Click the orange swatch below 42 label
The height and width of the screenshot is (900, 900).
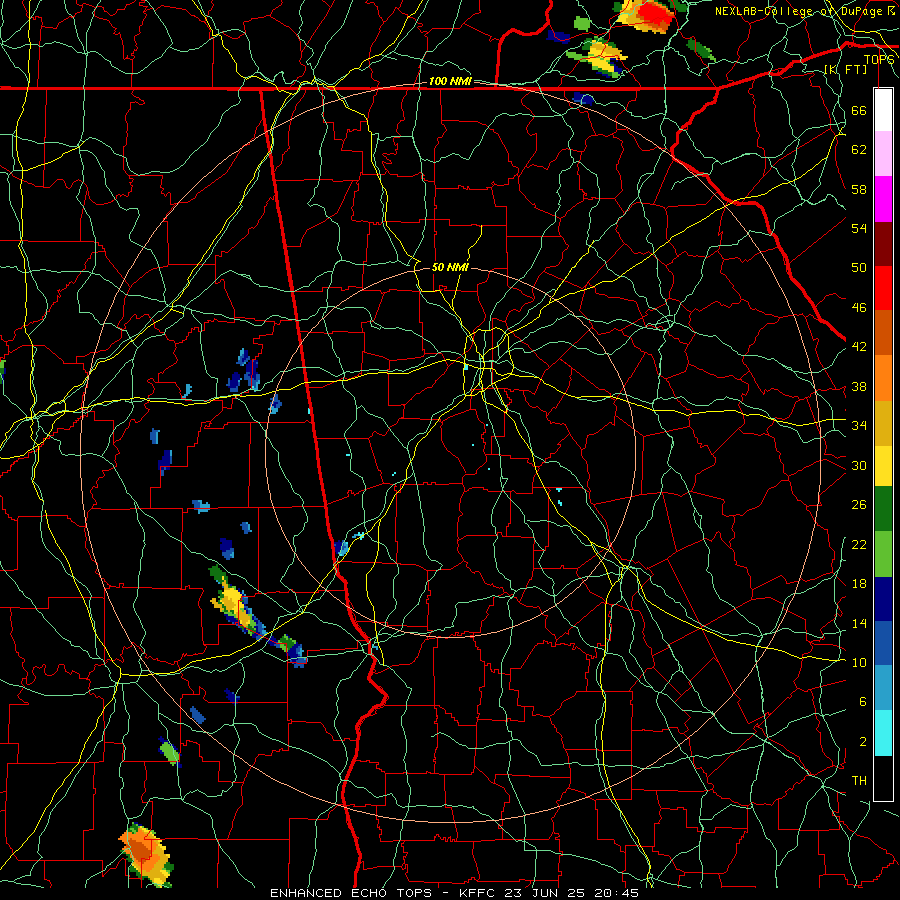[883, 378]
